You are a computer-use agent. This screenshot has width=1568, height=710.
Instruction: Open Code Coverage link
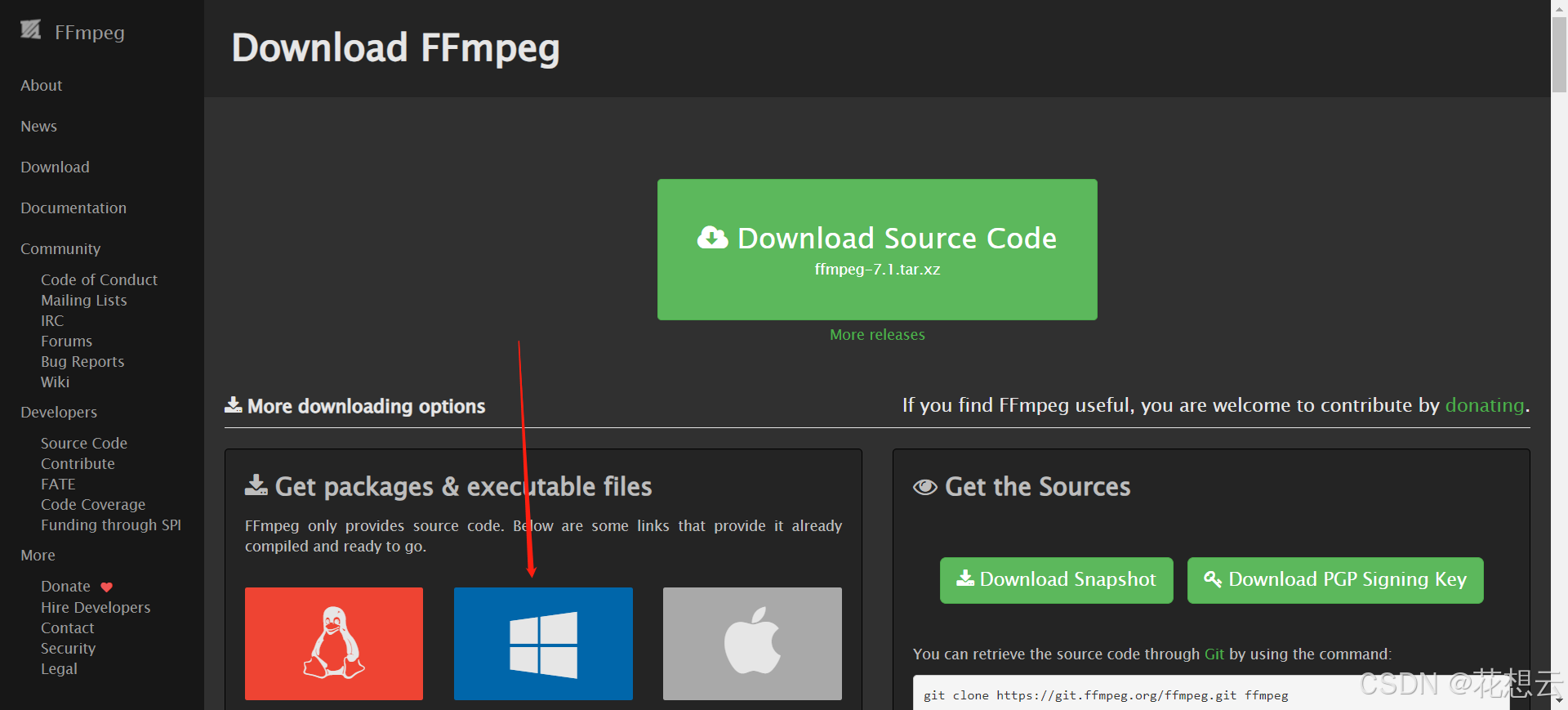93,505
